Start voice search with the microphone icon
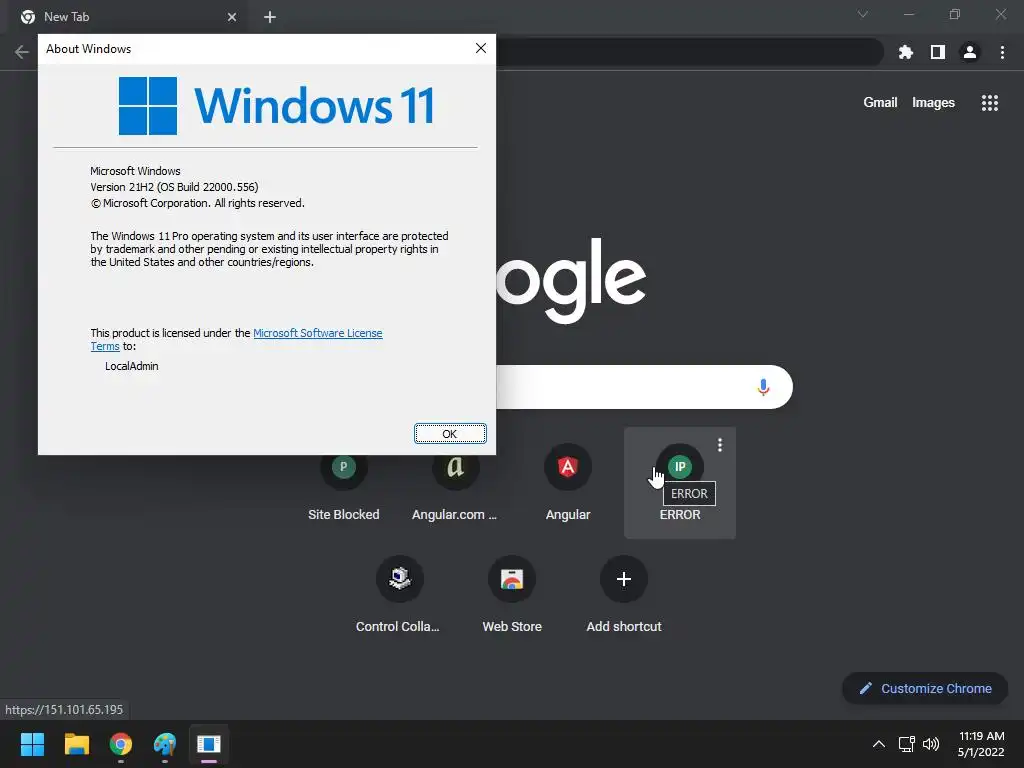Screen dimensions: 1024x768 763,387
